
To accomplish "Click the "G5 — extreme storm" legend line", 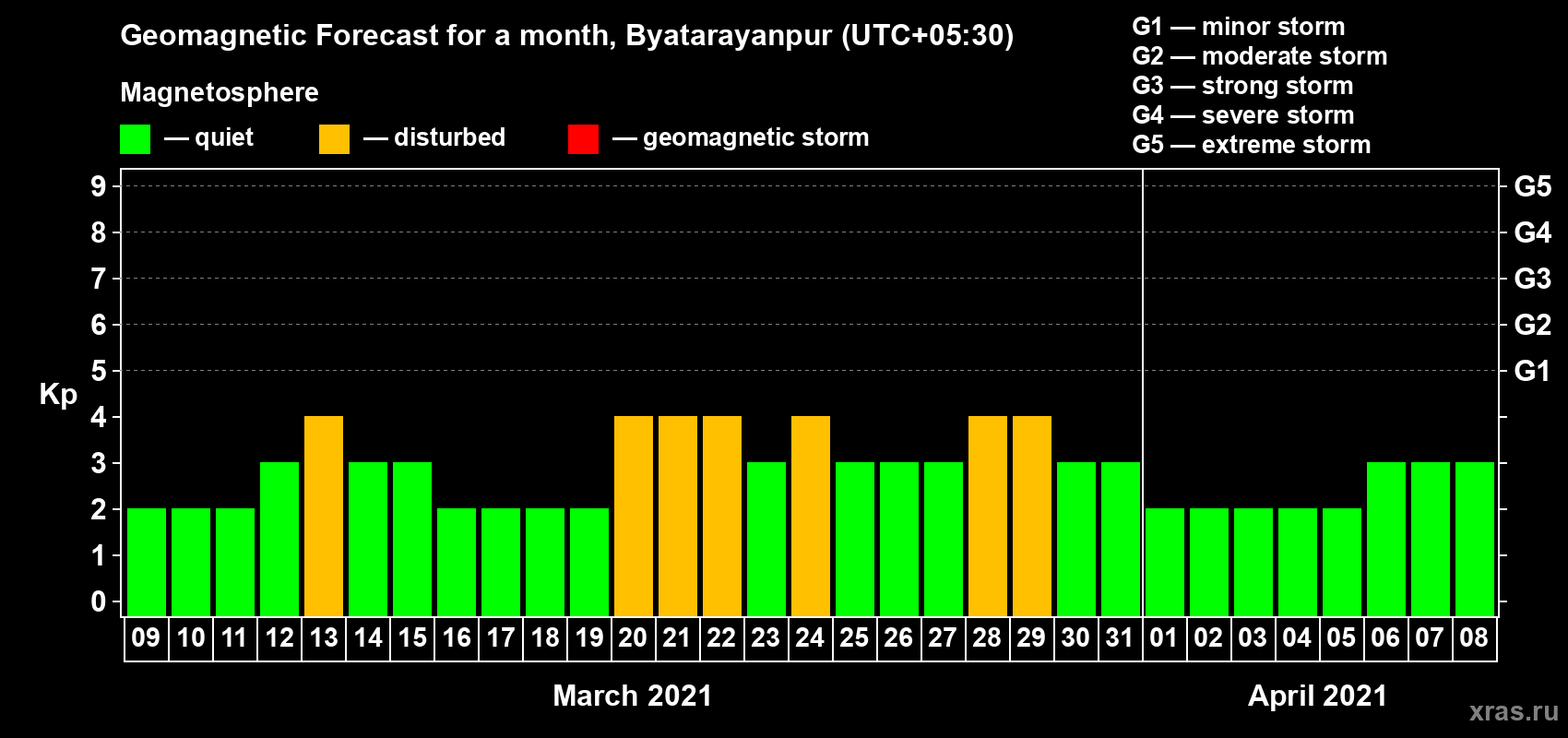I will pos(1252,145).
